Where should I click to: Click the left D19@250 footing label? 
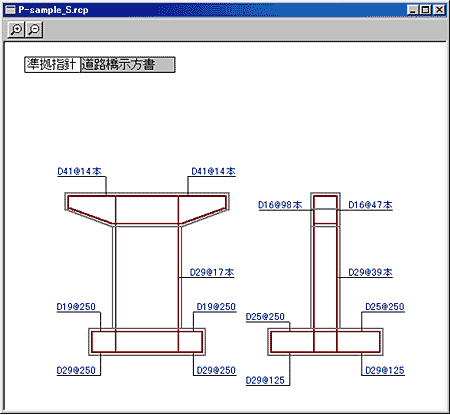(x=76, y=307)
